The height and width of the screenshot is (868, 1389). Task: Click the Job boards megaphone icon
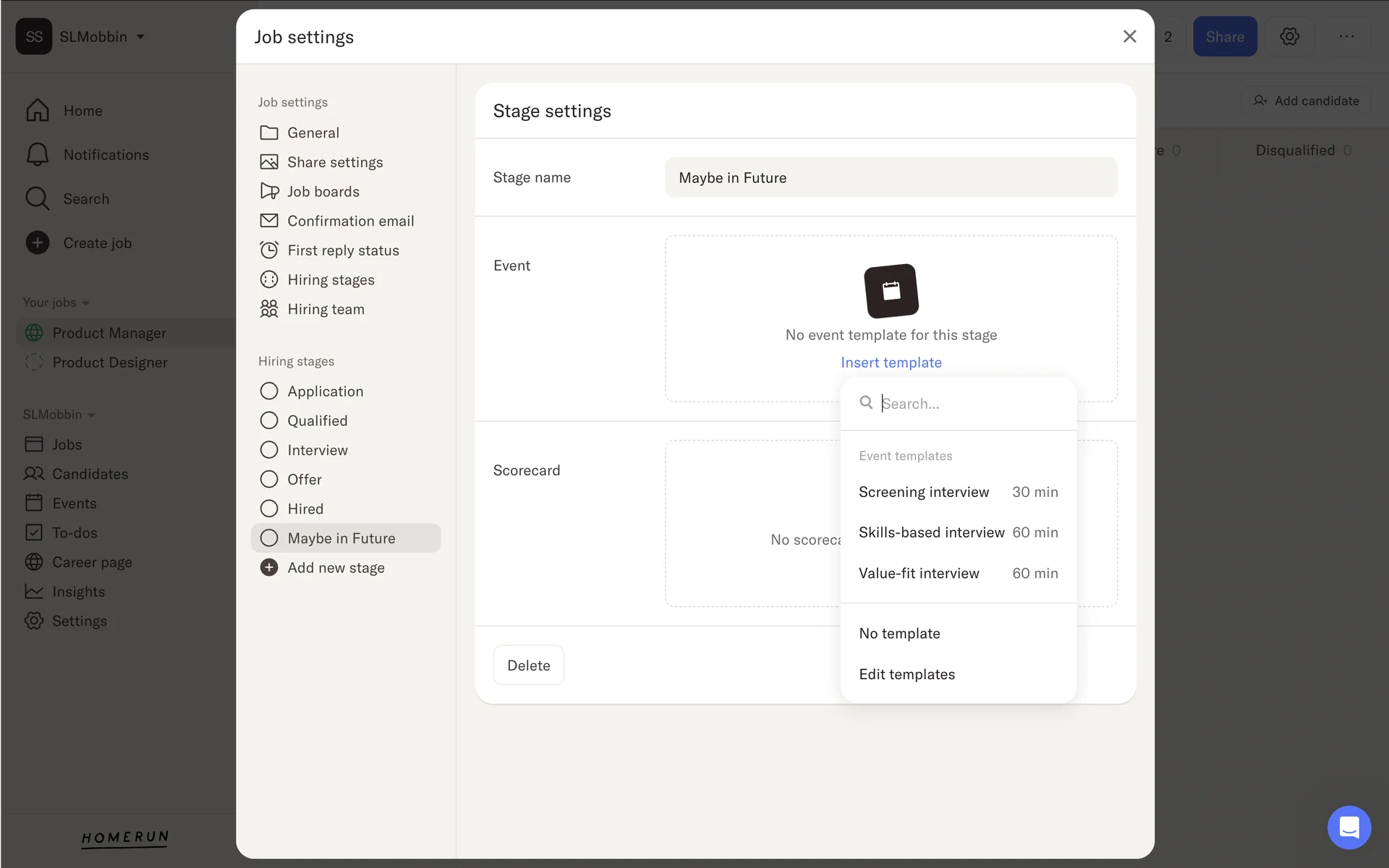click(269, 191)
